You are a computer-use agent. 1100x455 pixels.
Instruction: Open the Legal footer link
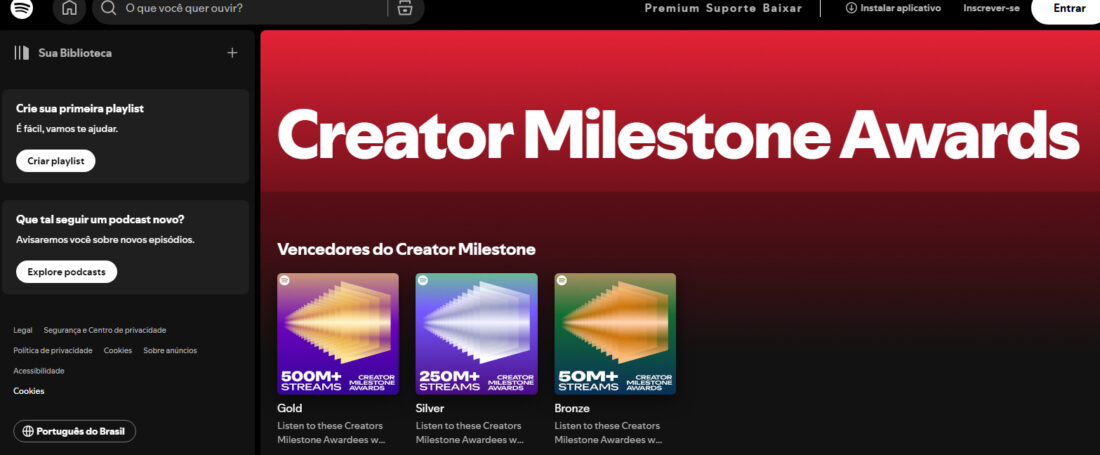pyautogui.click(x=22, y=330)
